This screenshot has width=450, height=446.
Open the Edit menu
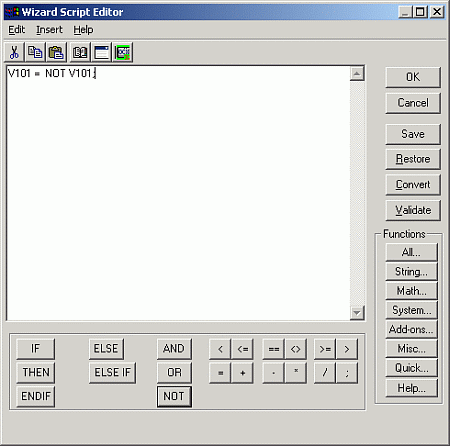[x=17, y=30]
